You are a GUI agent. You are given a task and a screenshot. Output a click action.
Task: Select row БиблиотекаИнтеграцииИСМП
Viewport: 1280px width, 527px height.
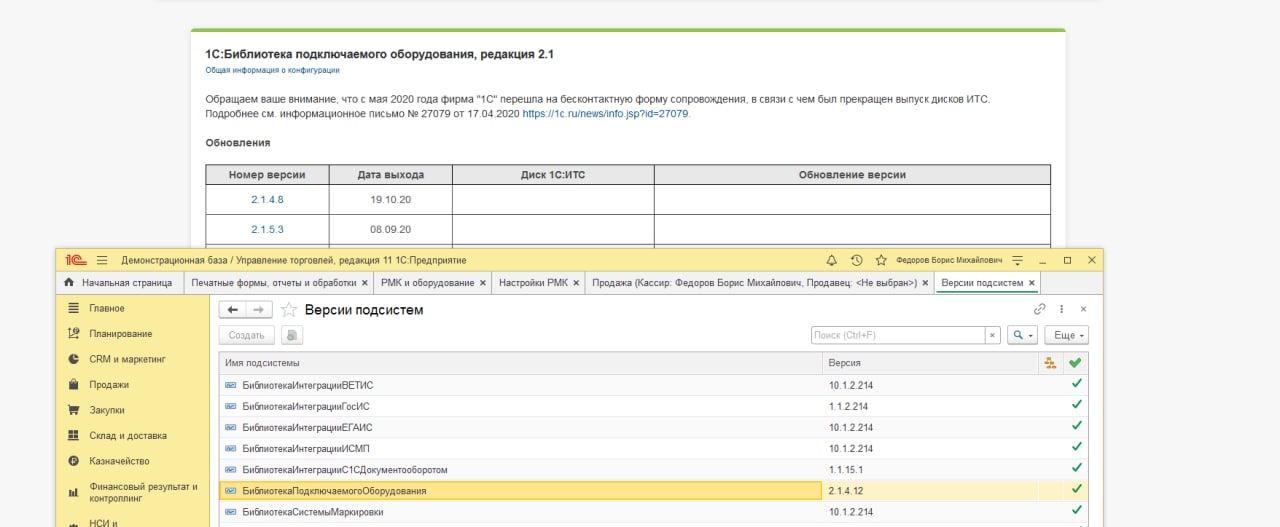653,448
